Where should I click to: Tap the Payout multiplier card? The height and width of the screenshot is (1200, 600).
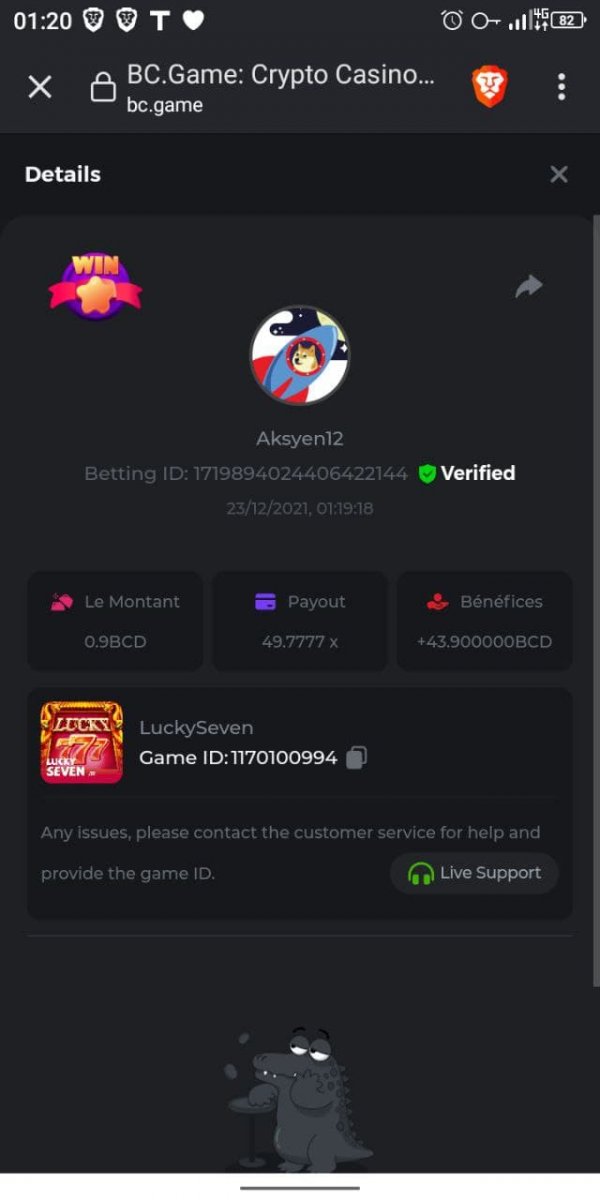click(x=300, y=621)
